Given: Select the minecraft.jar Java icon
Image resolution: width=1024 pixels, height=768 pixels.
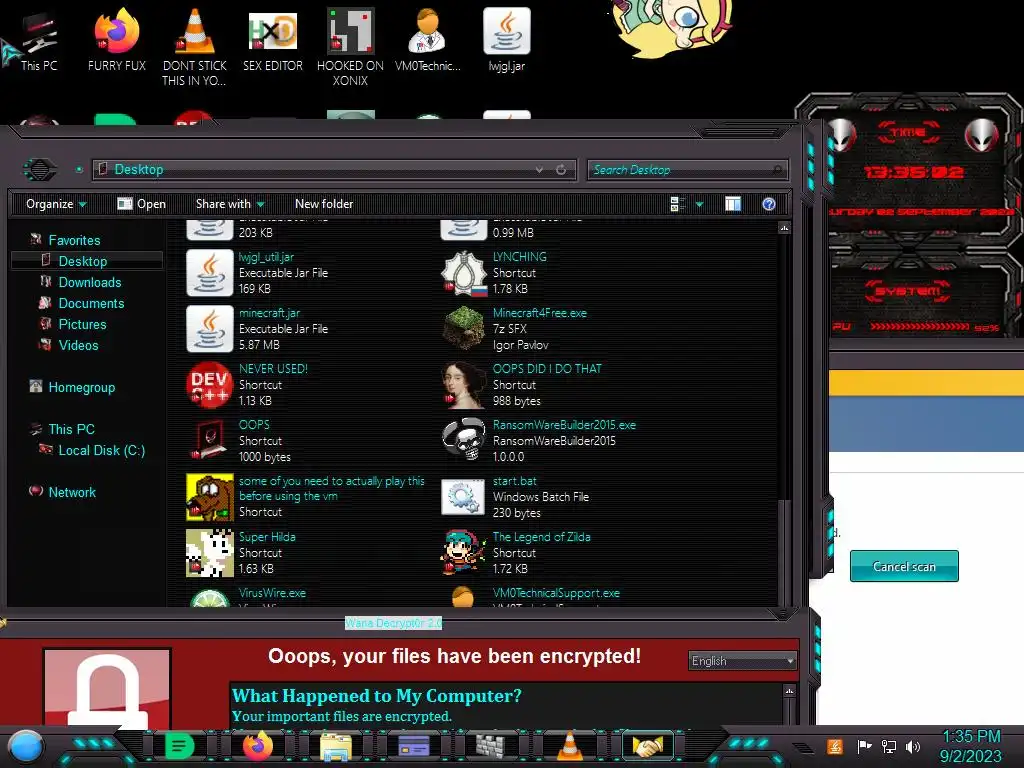Looking at the screenshot, I should (x=210, y=329).
